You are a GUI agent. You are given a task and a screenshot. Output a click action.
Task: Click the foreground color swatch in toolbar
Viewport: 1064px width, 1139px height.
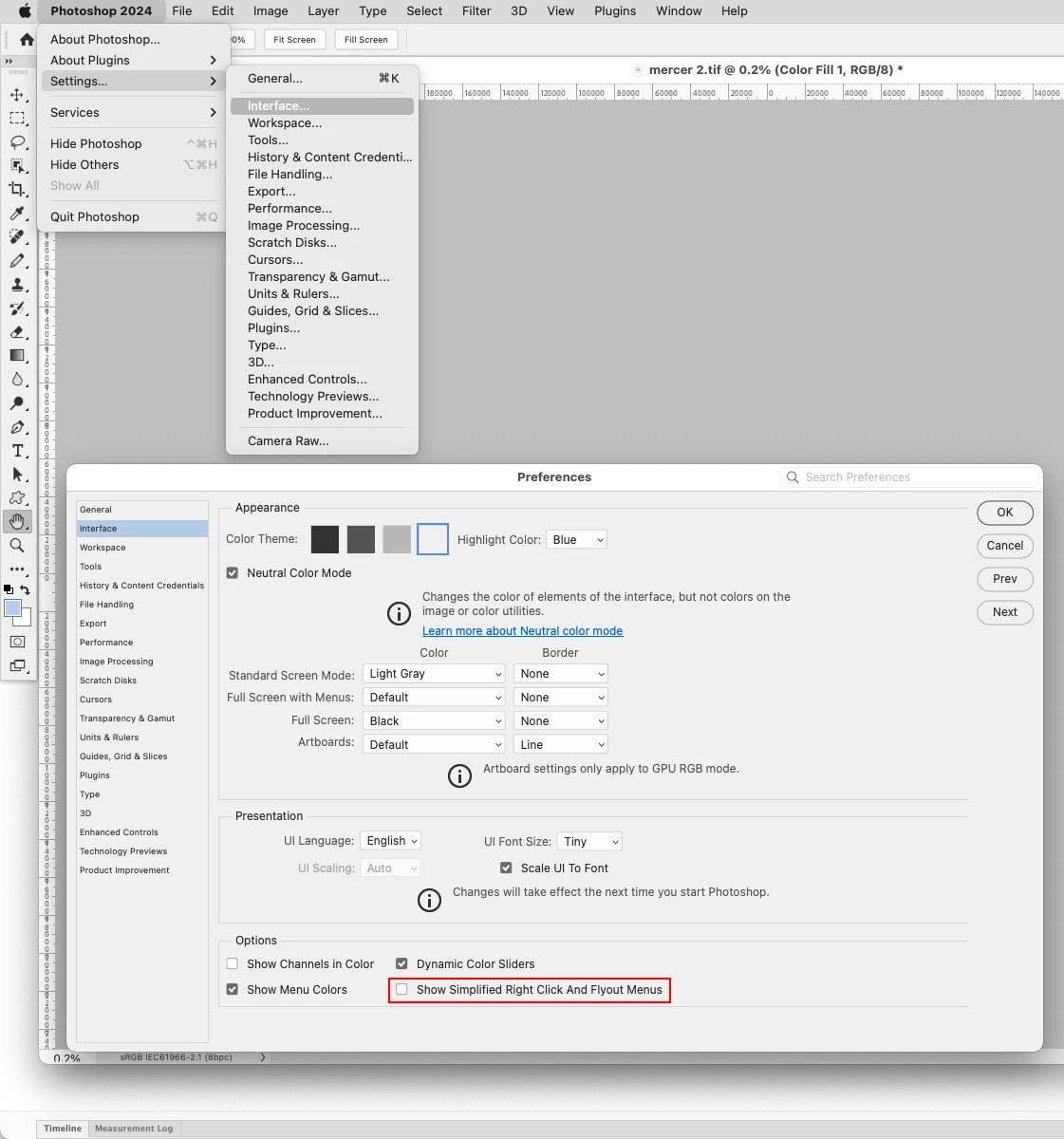click(x=13, y=608)
